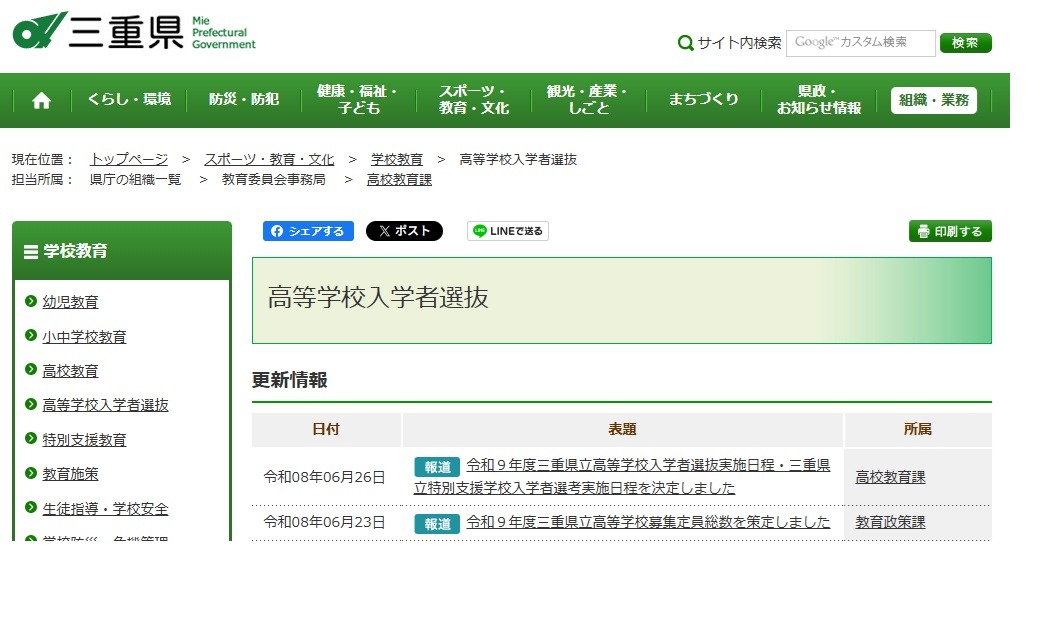This screenshot has width=1047, height=634.
Task: Open くらし・環境 menu
Action: pos(130,99)
